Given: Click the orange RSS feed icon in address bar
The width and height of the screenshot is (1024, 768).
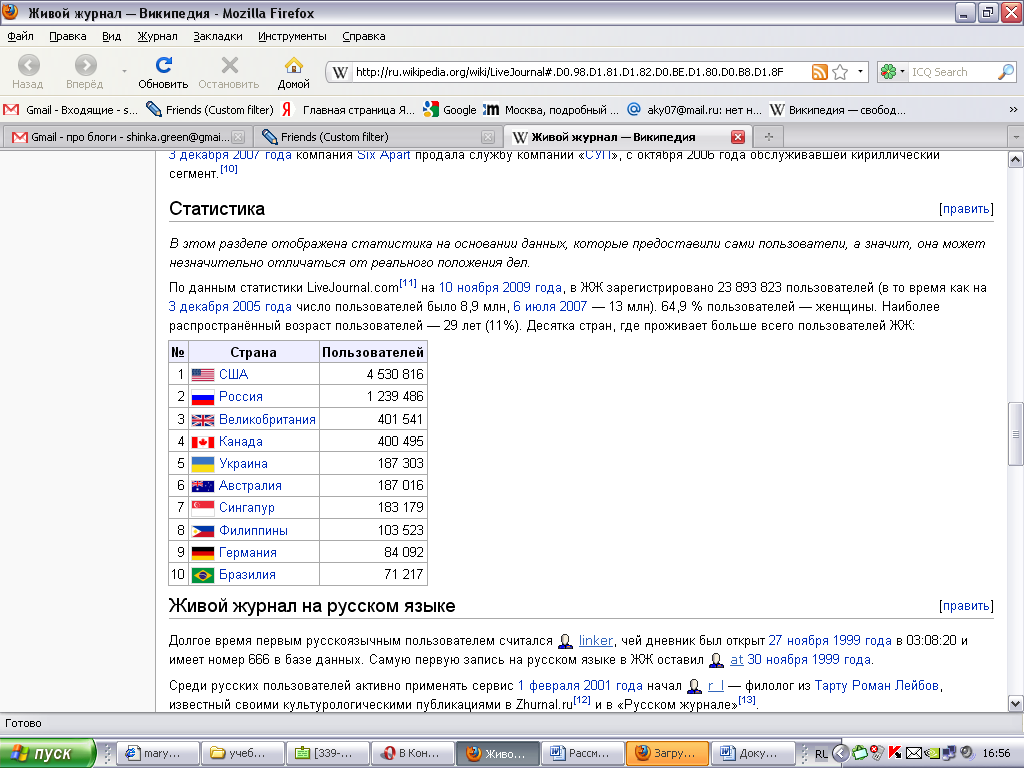Looking at the screenshot, I should 820,72.
